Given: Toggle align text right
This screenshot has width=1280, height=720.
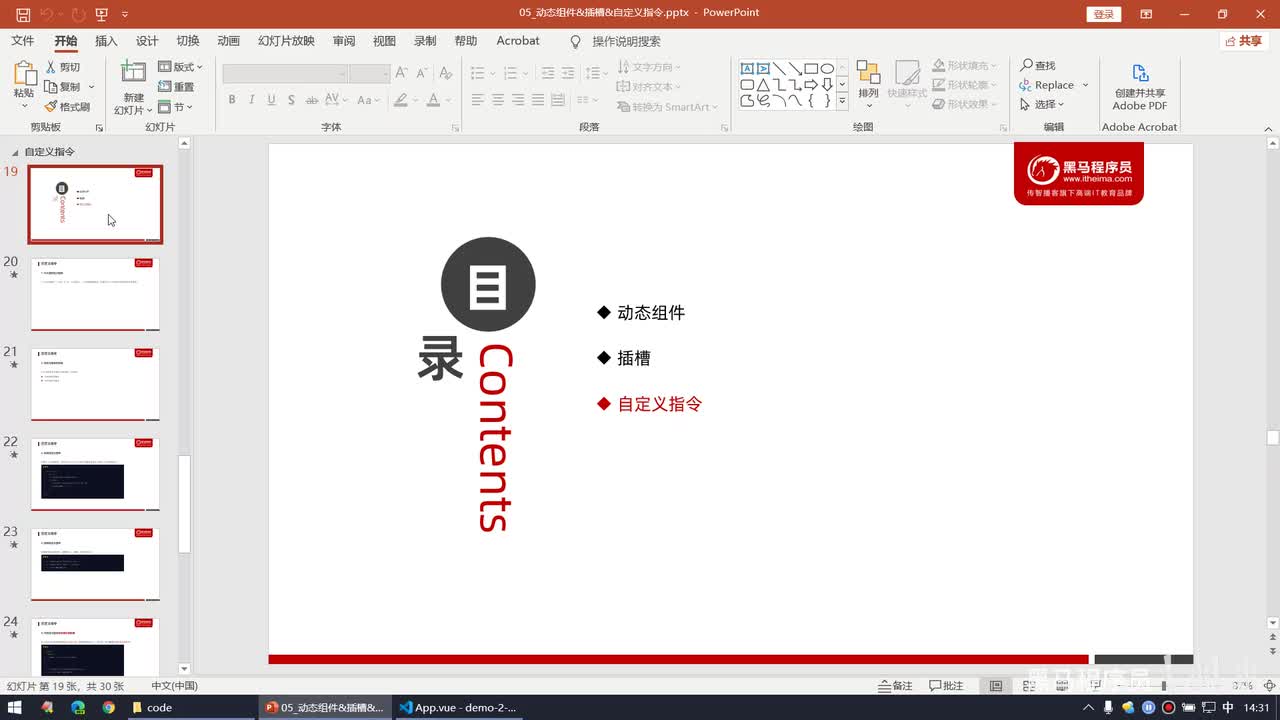Looking at the screenshot, I should [x=518, y=100].
